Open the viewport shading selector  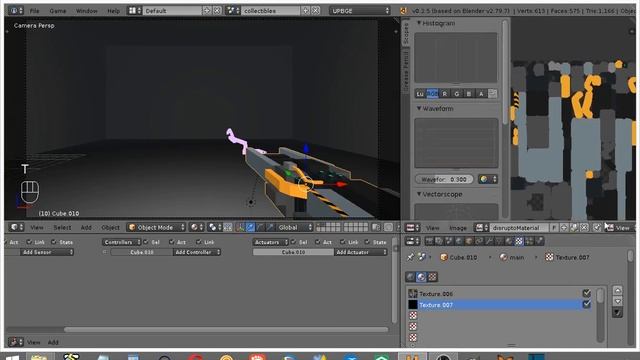tap(197, 227)
